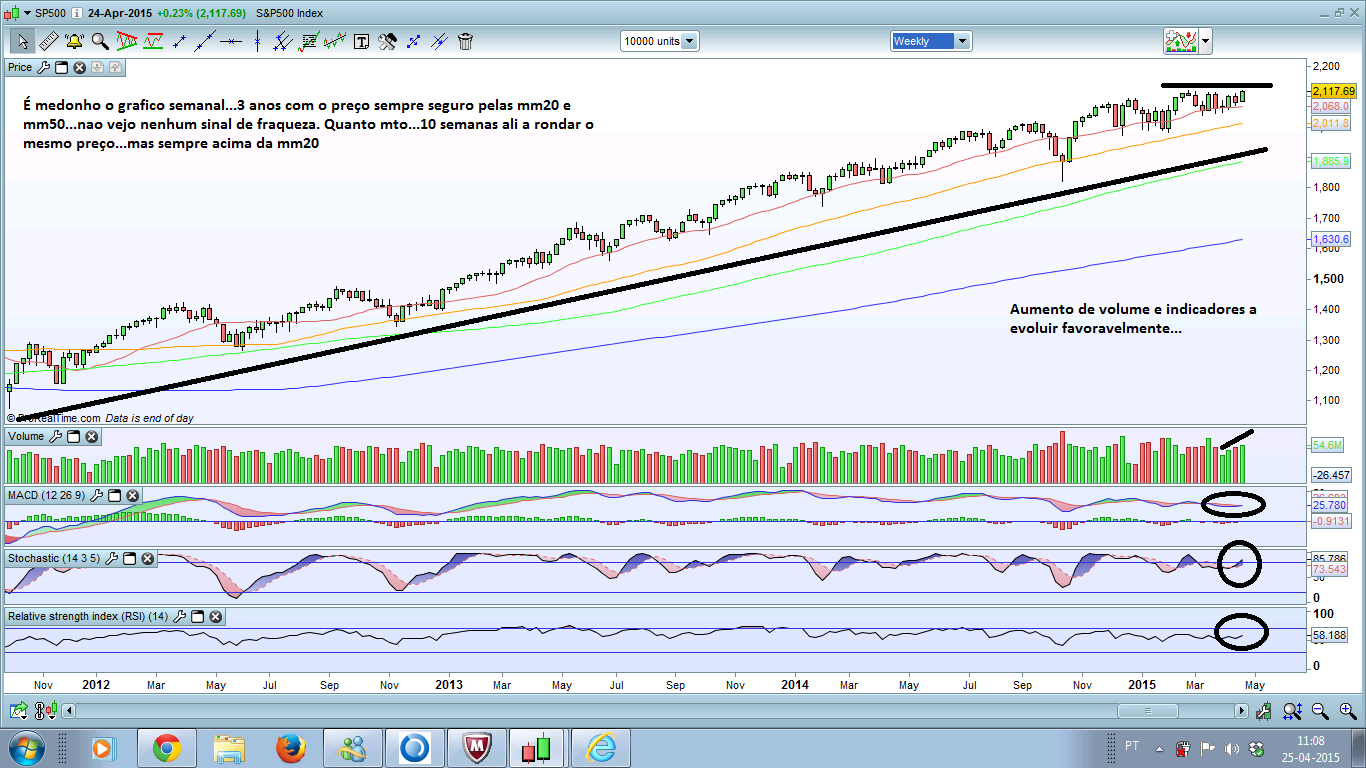The height and width of the screenshot is (768, 1366).
Task: Click the horizontal zoom fit icon
Action: [x=1292, y=711]
